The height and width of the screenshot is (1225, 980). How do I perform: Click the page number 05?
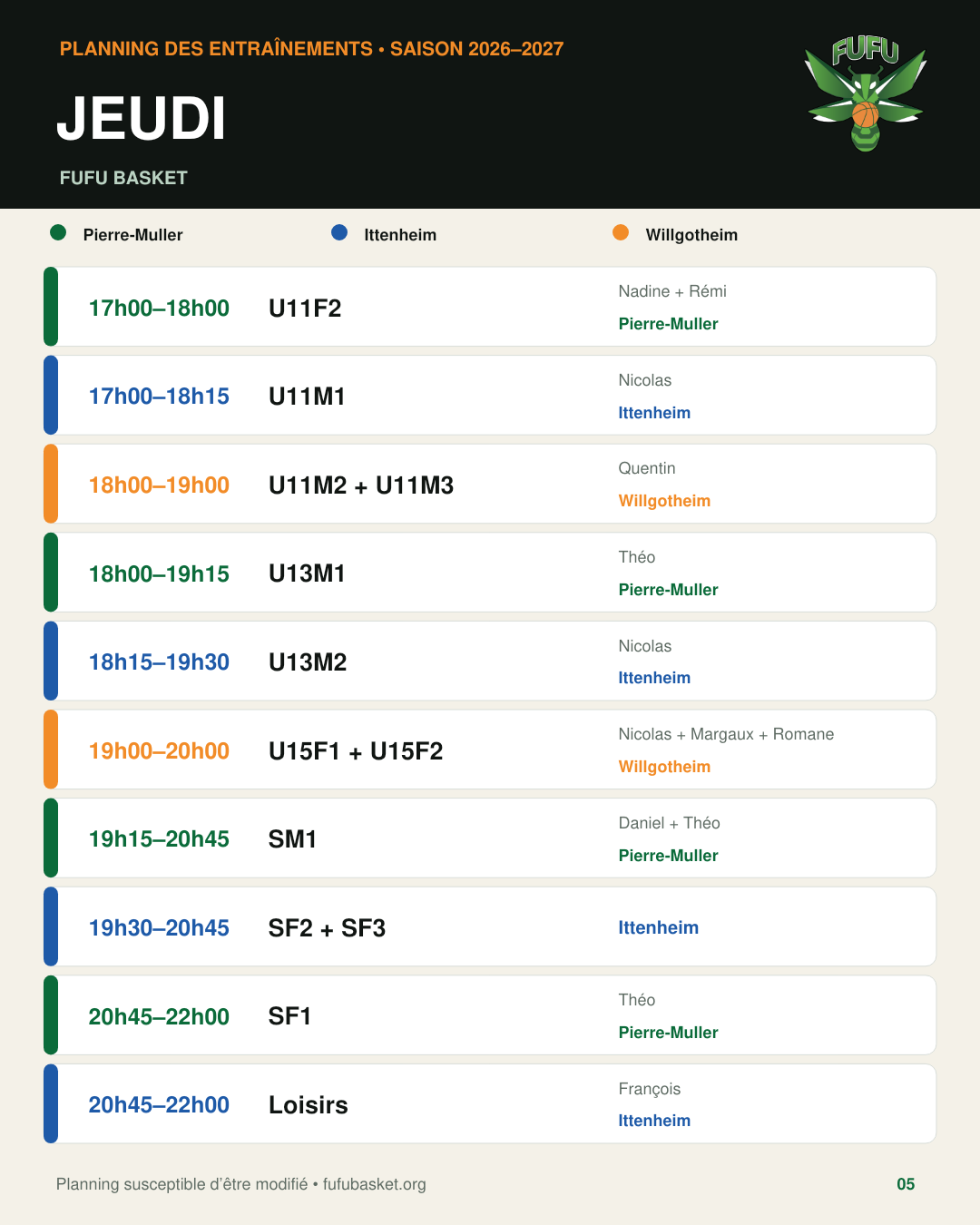(x=906, y=1184)
